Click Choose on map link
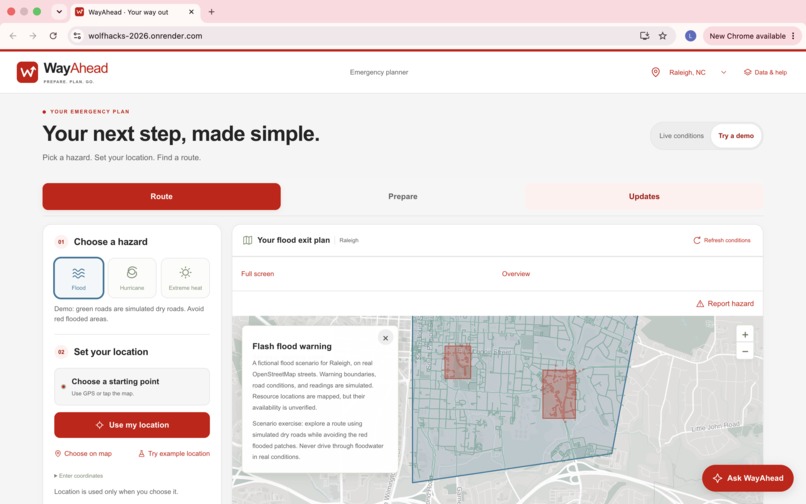 pos(83,454)
